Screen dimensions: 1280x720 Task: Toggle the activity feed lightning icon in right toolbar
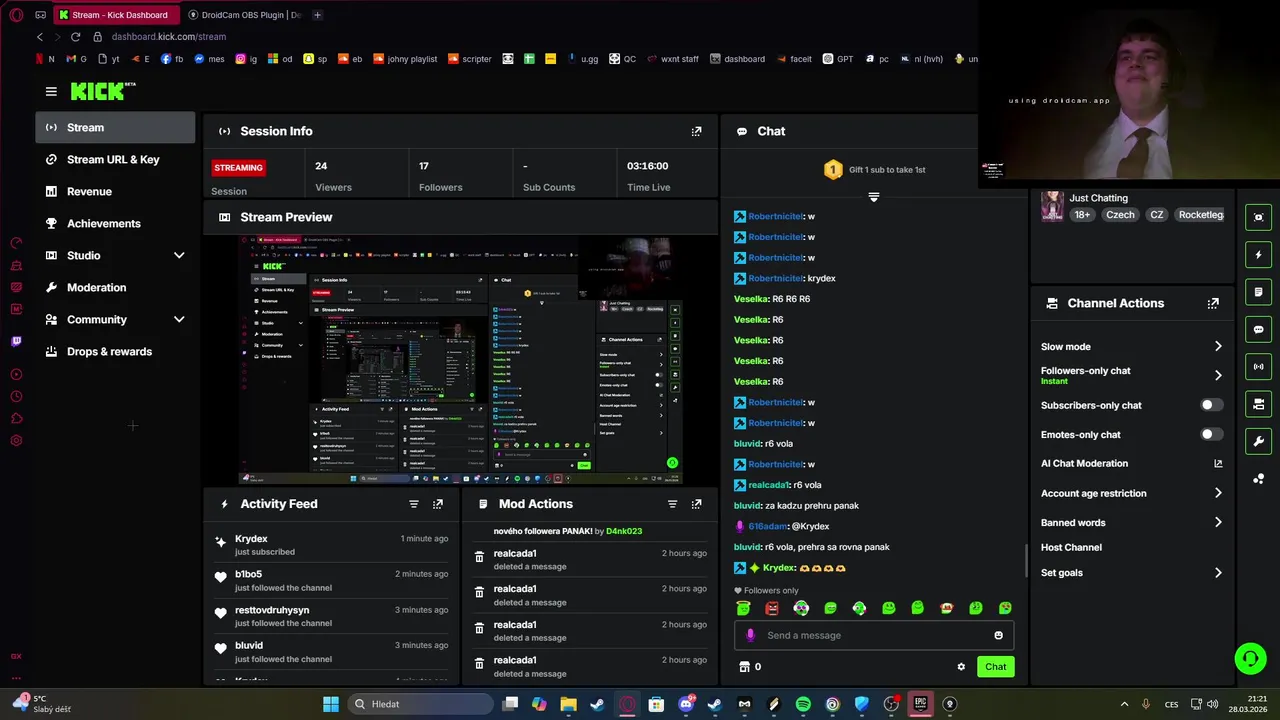(x=1259, y=255)
